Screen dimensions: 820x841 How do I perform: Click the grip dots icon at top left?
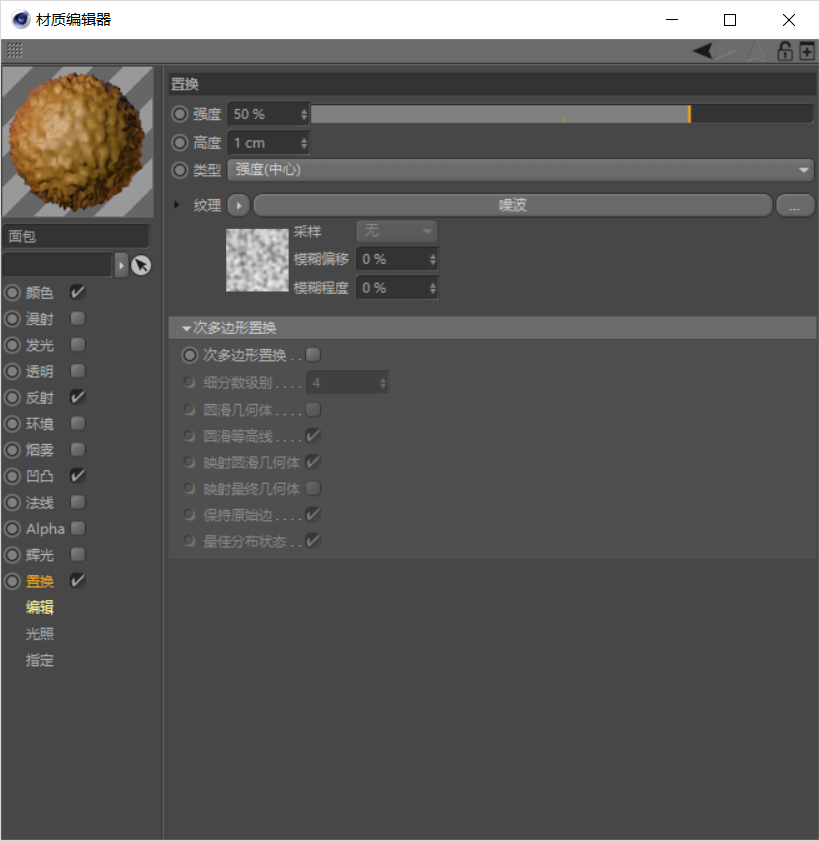tap(15, 50)
